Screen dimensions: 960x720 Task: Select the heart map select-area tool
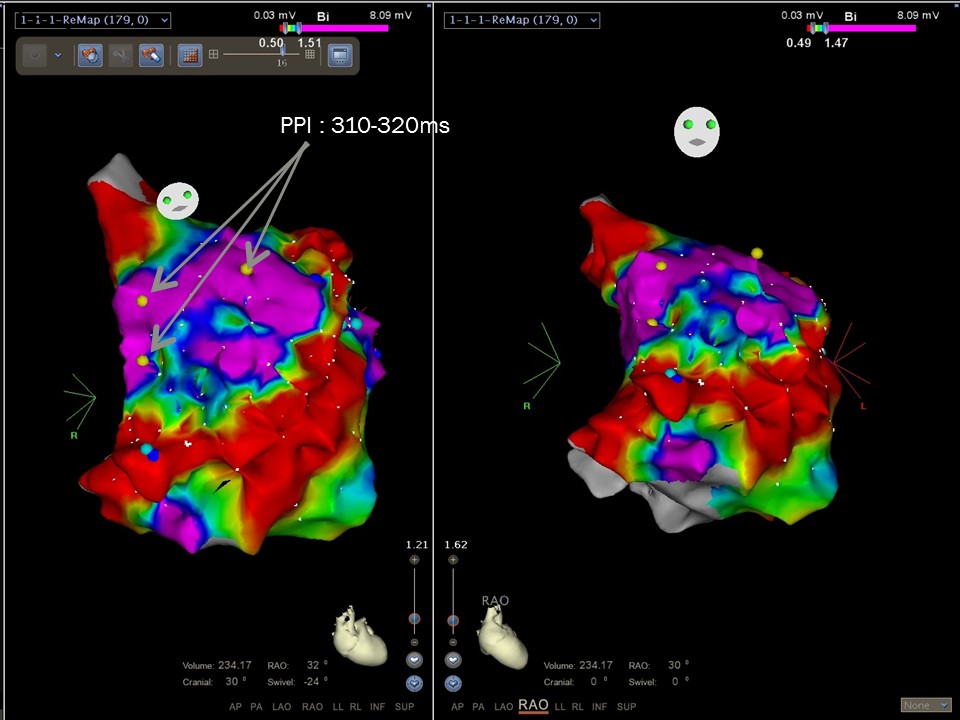click(91, 55)
